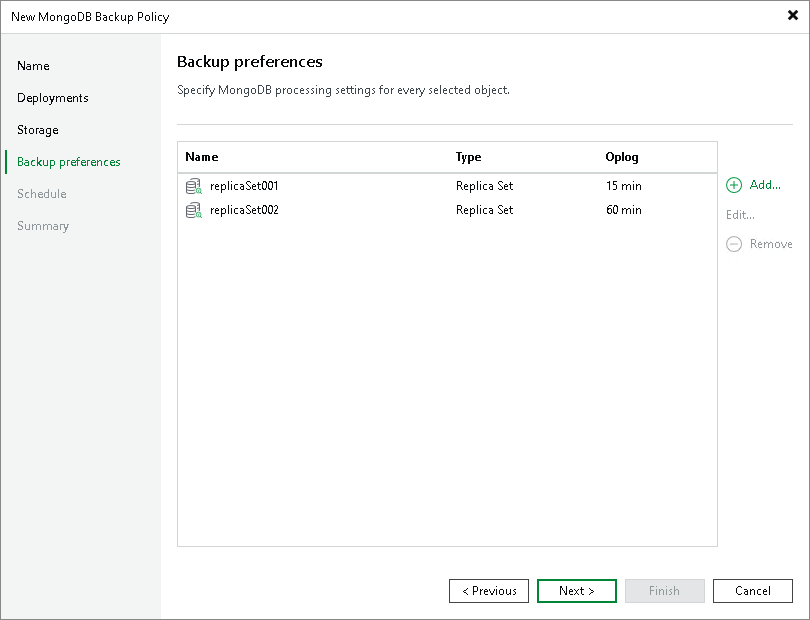Sort by the Oplog column header
Screen dimensions: 810x620
click(x=622, y=157)
